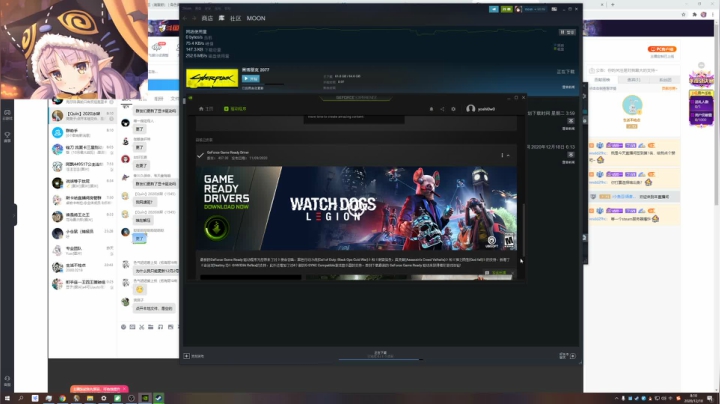This screenshot has width=720, height=404.
Task: Click Steam downloads progress bar at bottom
Action: (381, 359)
